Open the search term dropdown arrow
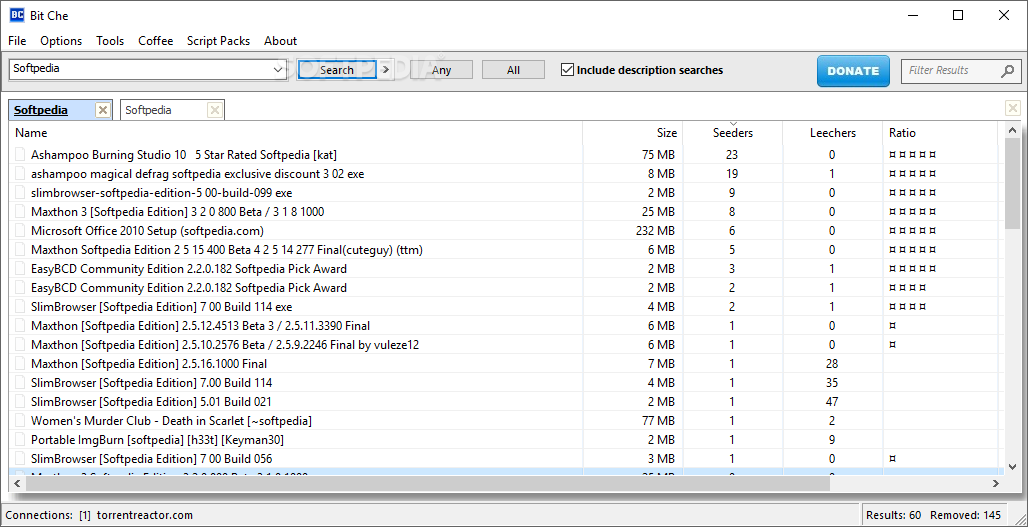Screen dimensions: 1028x527 [277, 69]
